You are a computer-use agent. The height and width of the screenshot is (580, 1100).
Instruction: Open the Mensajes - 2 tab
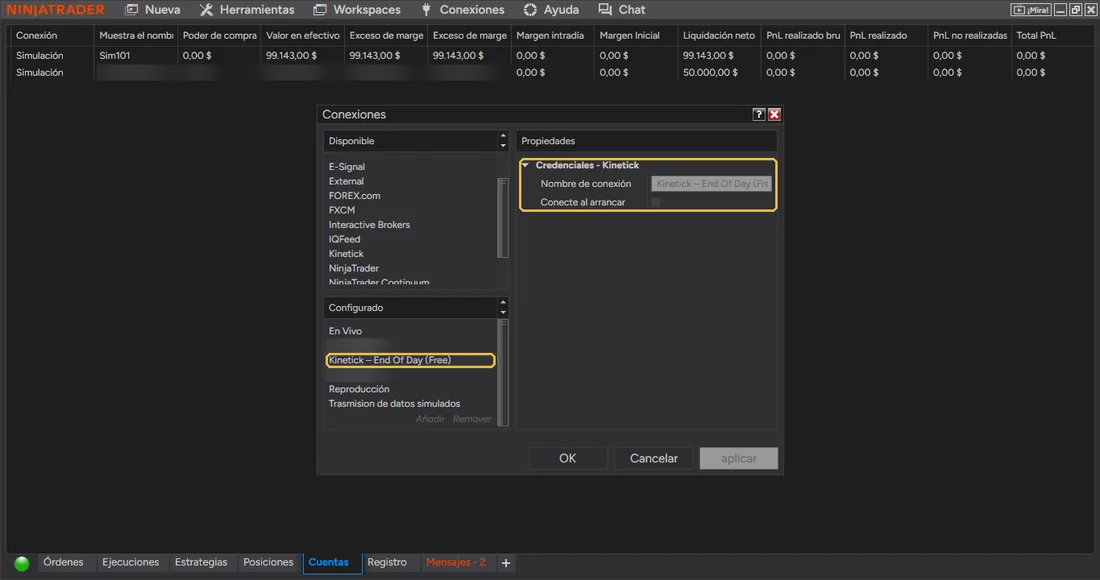(456, 562)
